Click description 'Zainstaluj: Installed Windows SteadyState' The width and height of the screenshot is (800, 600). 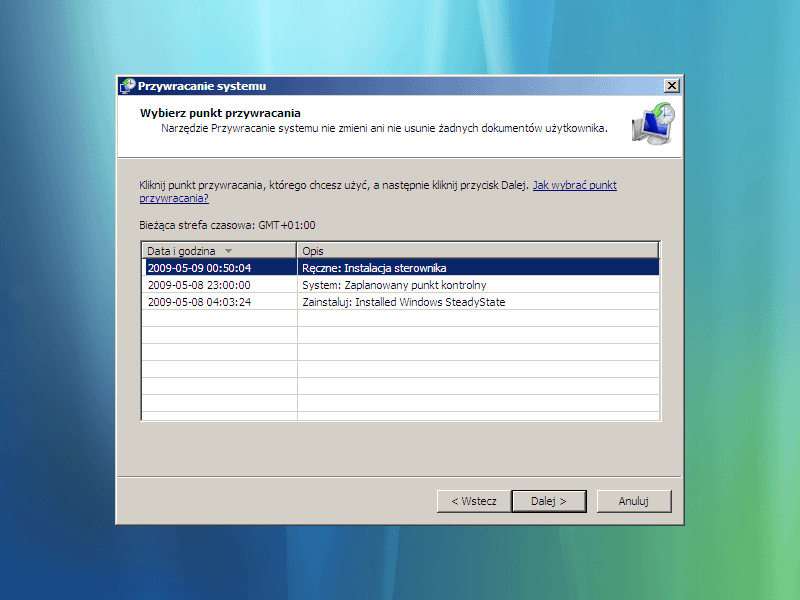pyautogui.click(x=404, y=302)
